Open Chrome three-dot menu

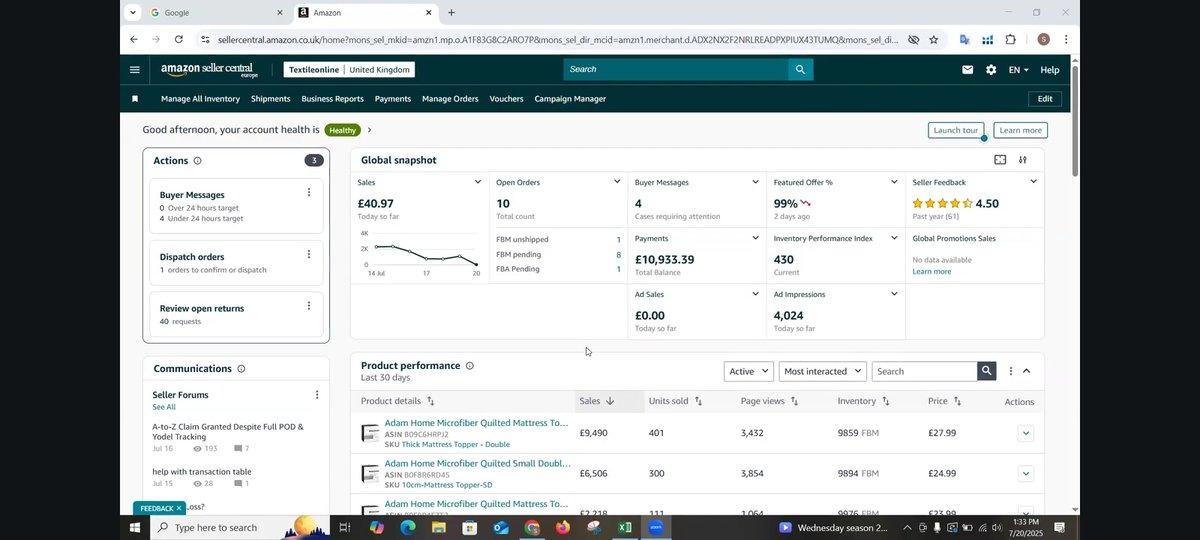(x=1066, y=40)
